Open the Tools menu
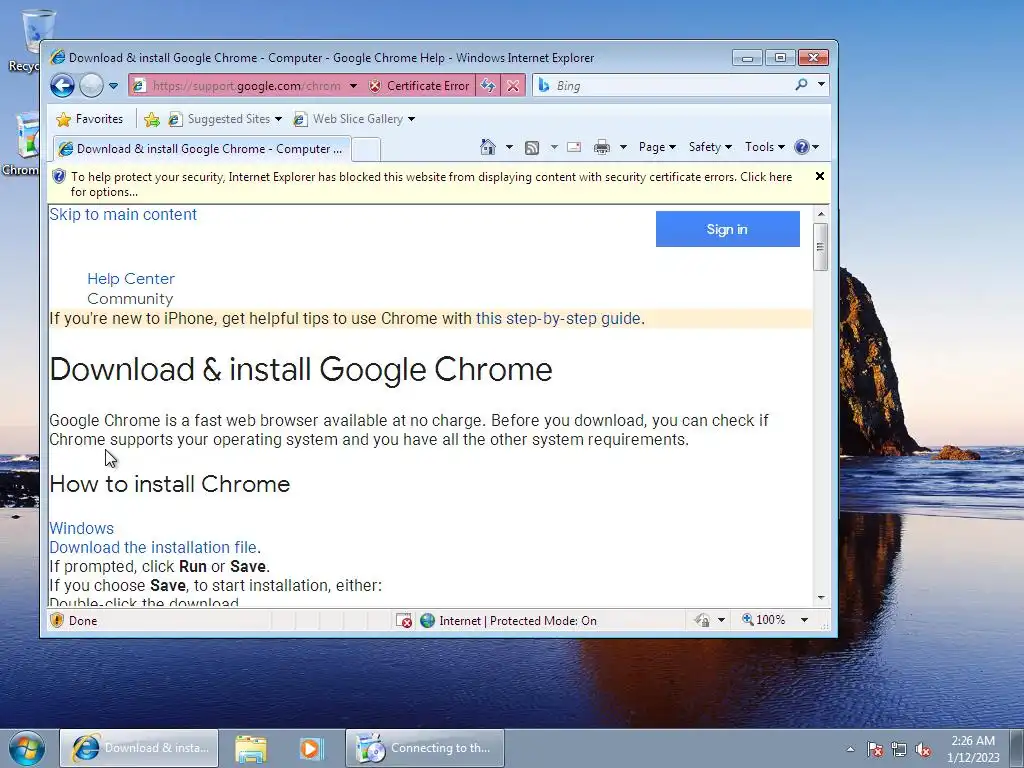Screen dimensions: 1024x768 [x=765, y=147]
